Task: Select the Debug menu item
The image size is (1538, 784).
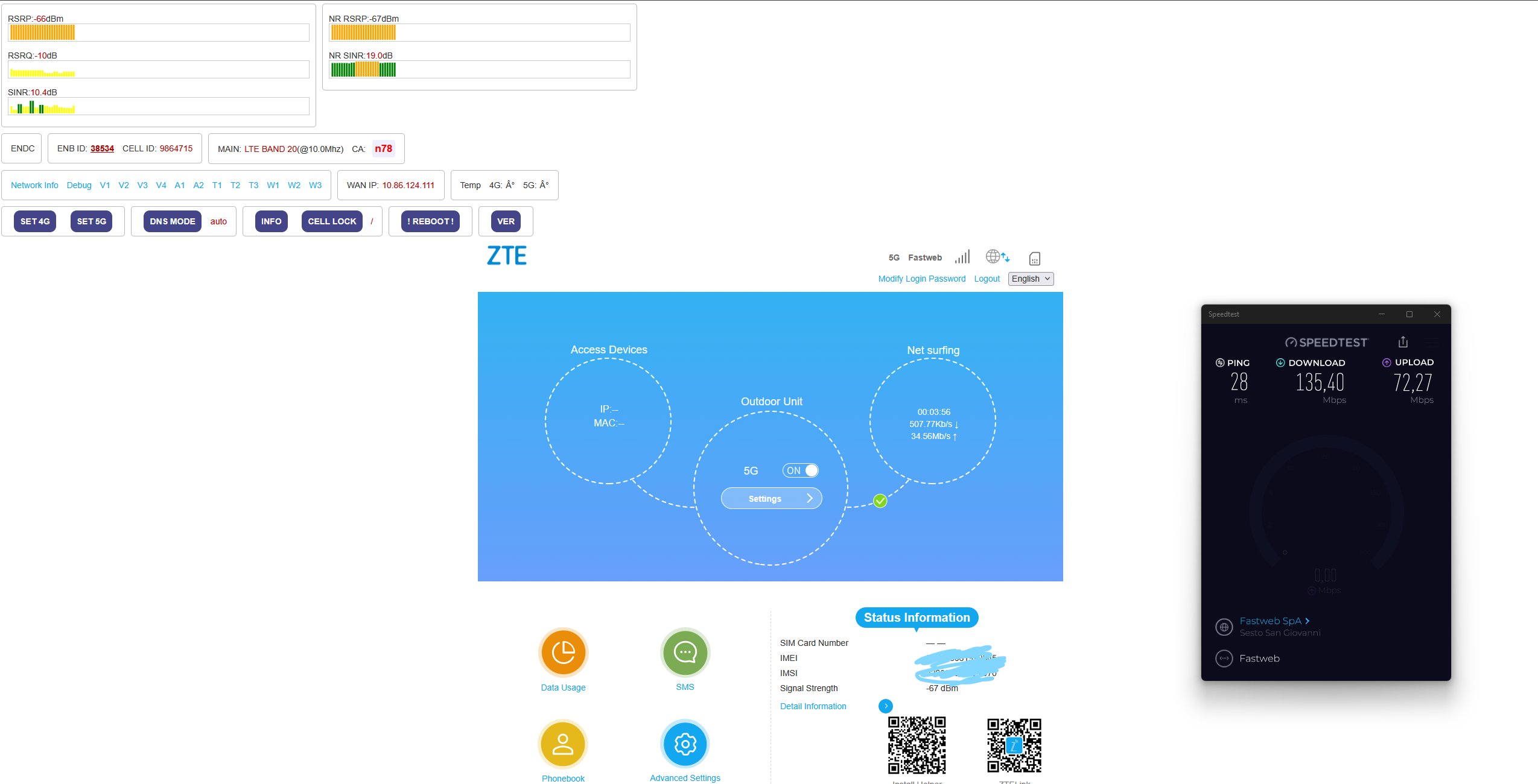Action: 79,185
